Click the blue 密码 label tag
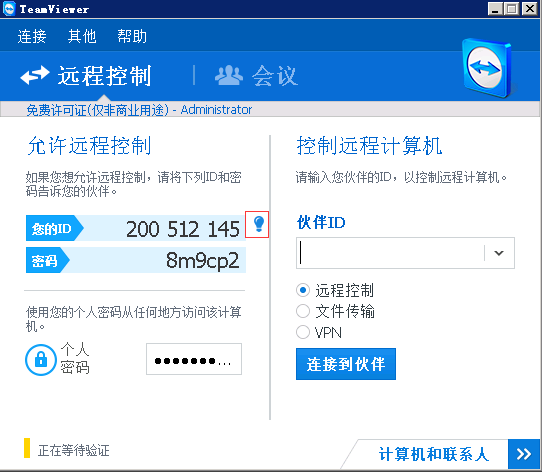 pos(48,260)
